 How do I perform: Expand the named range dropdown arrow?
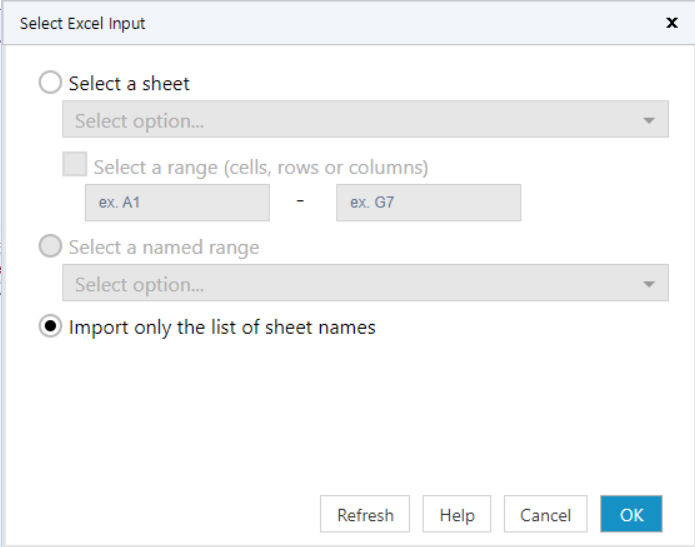click(649, 284)
